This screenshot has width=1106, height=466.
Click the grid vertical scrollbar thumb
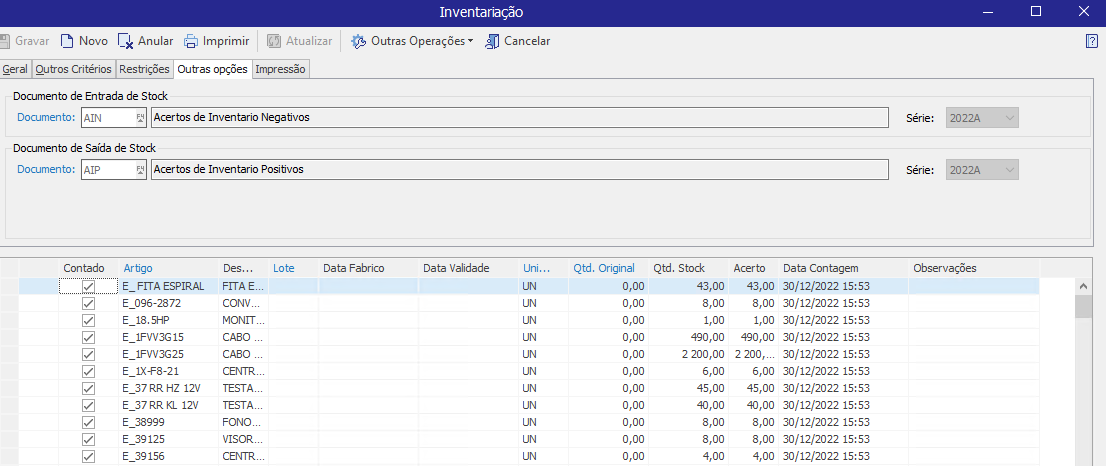click(x=1083, y=305)
